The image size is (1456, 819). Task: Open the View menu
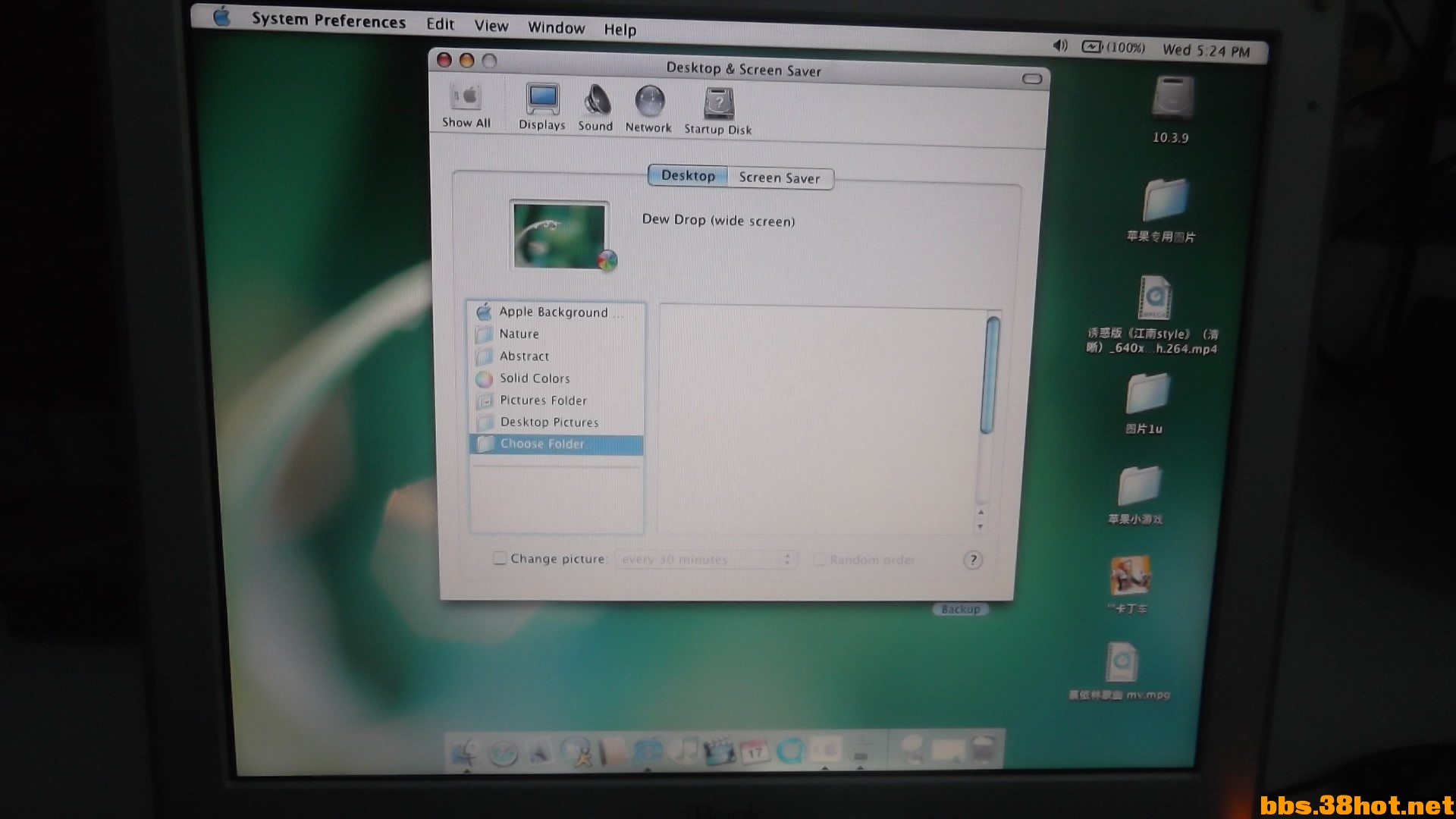(x=491, y=26)
